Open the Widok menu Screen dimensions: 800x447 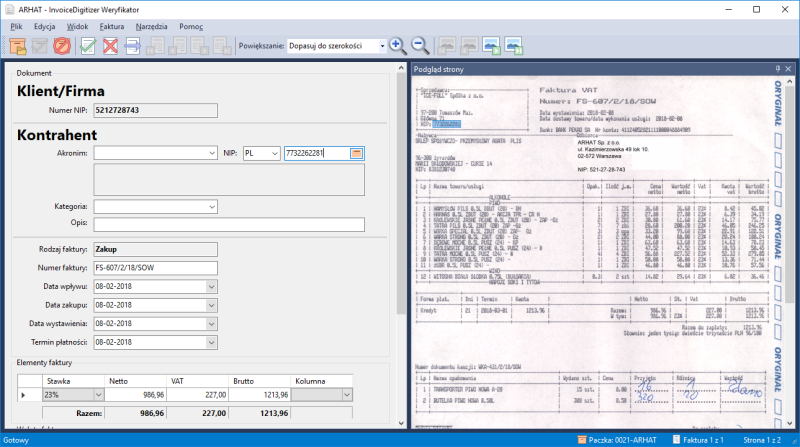(x=78, y=27)
